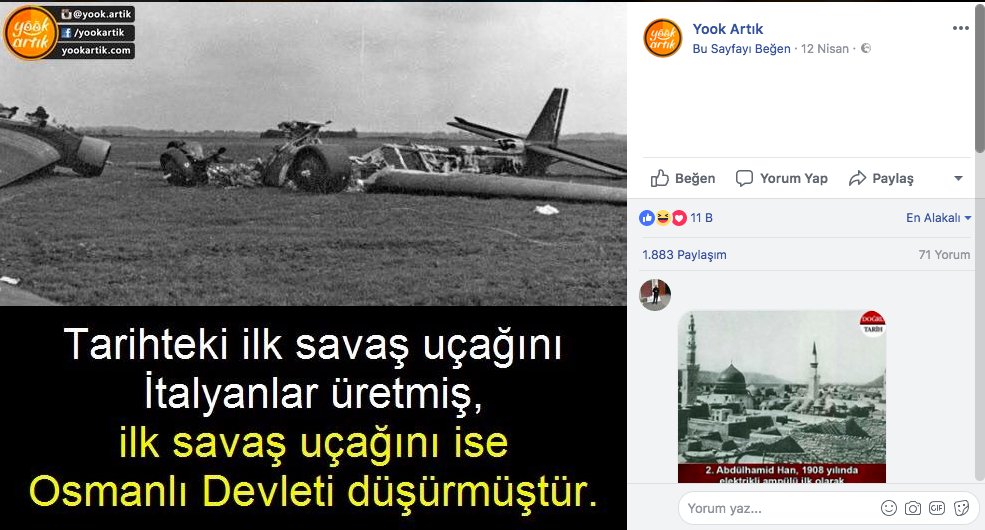Click the Yorum Yap speech bubble icon
This screenshot has height=530, width=985.
[x=744, y=178]
